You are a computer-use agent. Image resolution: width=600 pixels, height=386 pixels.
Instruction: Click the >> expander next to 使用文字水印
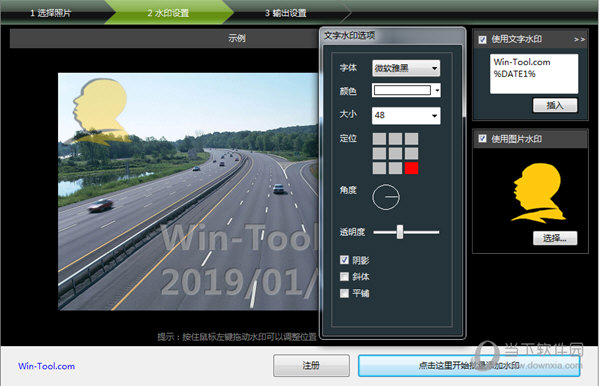[x=579, y=39]
